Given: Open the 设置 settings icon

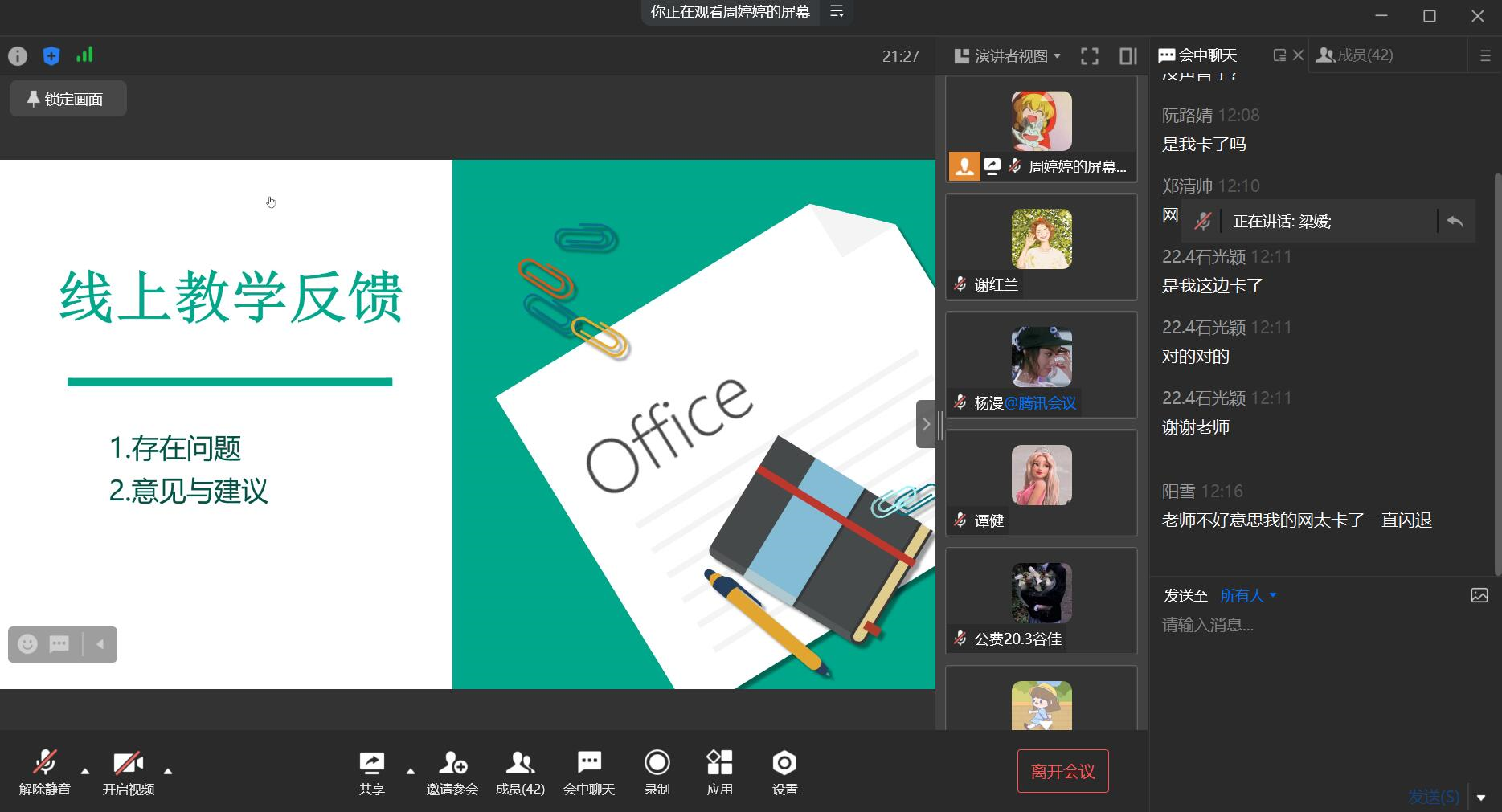Looking at the screenshot, I should coord(785,771).
